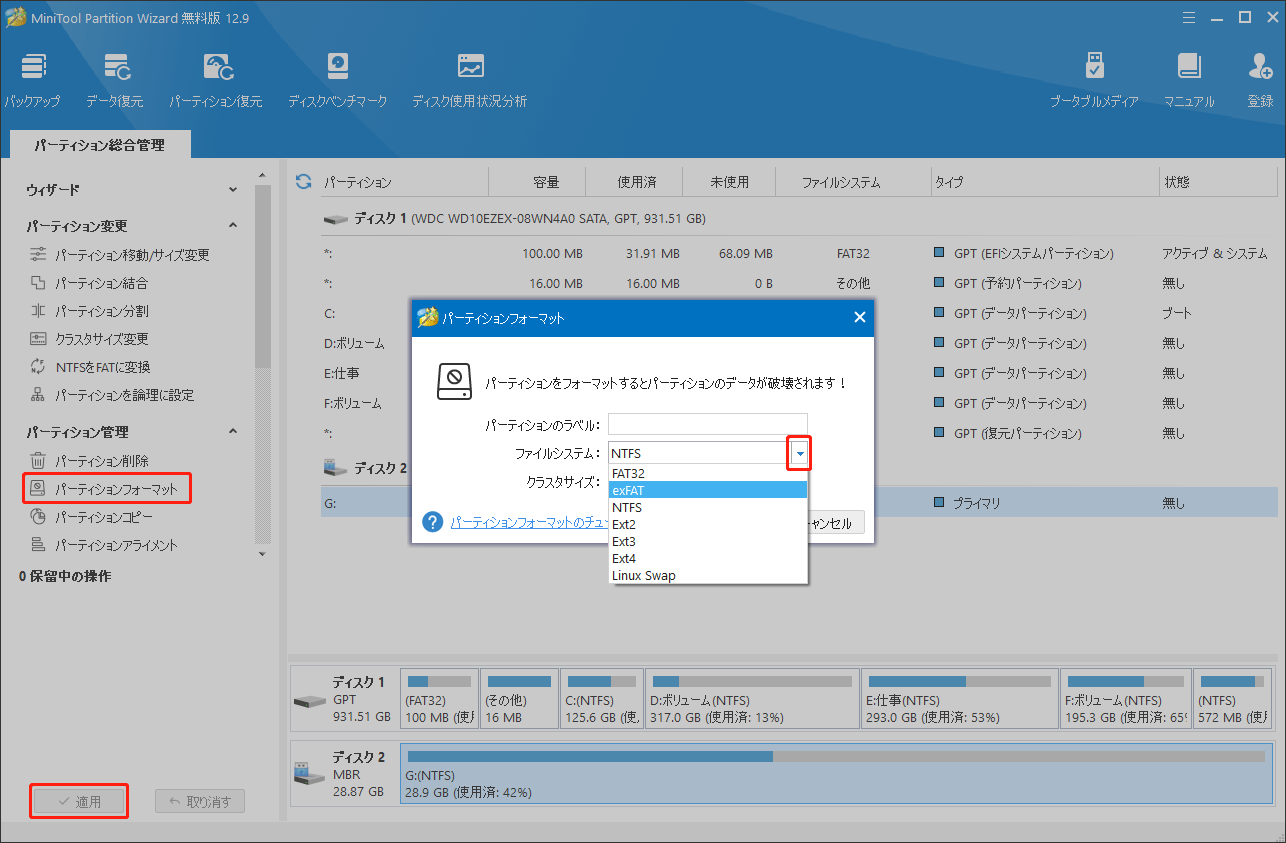
Task: Select F:ボリューム(NTFS) block in disk map
Action: pyautogui.click(x=1126, y=699)
